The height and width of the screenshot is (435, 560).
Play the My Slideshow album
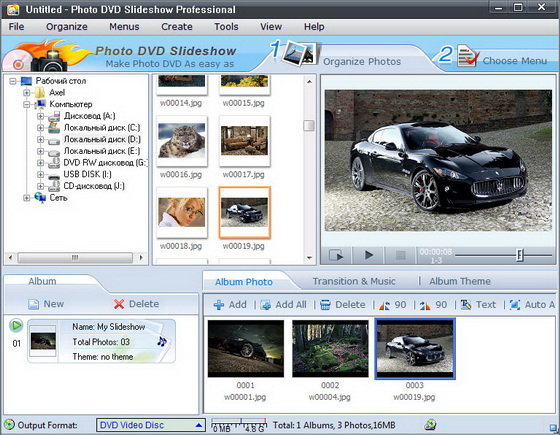(x=16, y=325)
